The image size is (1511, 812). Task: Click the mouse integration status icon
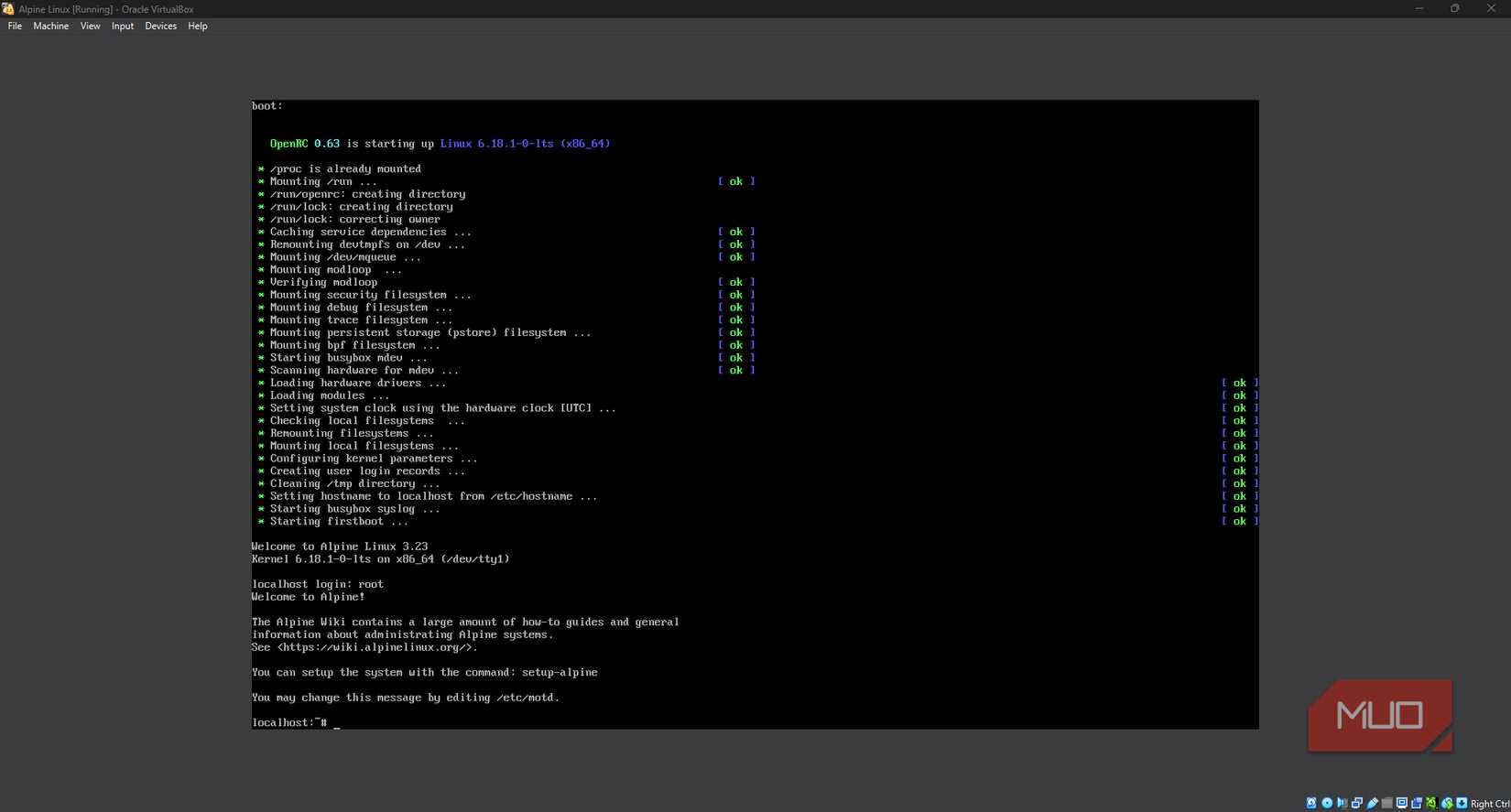(x=1447, y=803)
